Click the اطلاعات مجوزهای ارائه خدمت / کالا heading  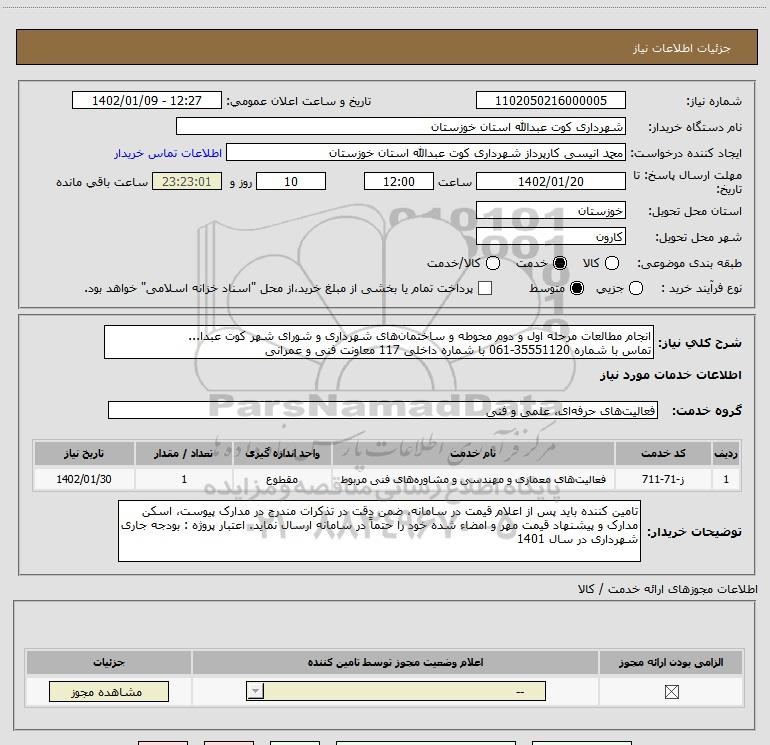tap(668, 589)
